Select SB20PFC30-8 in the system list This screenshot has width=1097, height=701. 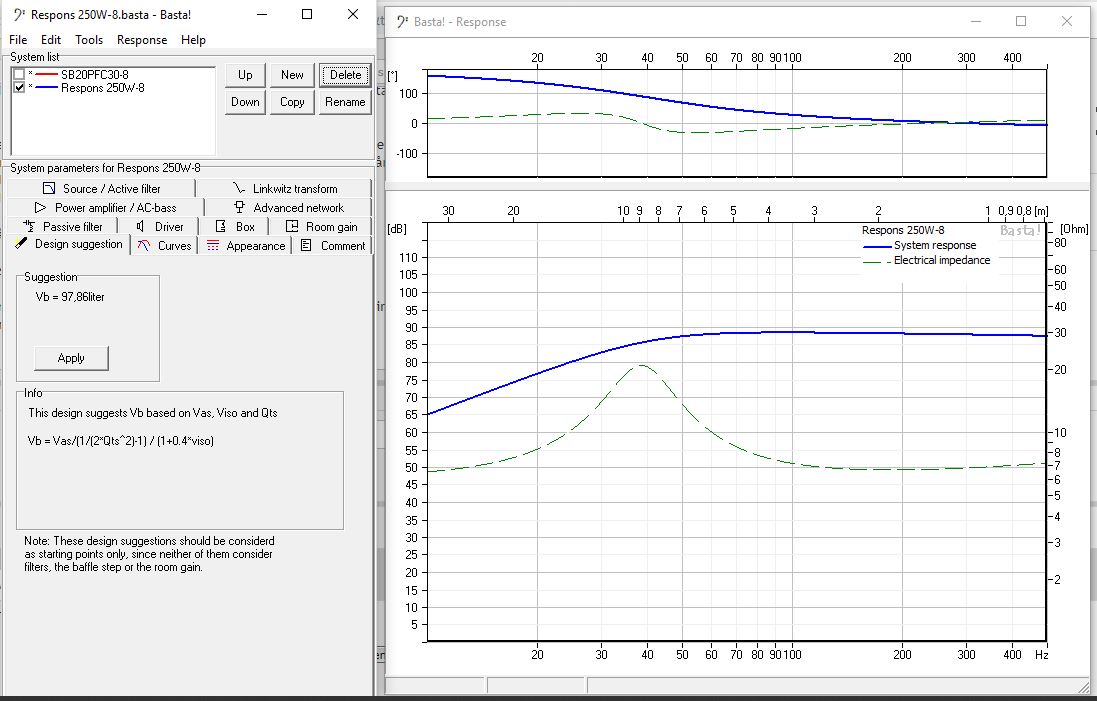pyautogui.click(x=94, y=75)
